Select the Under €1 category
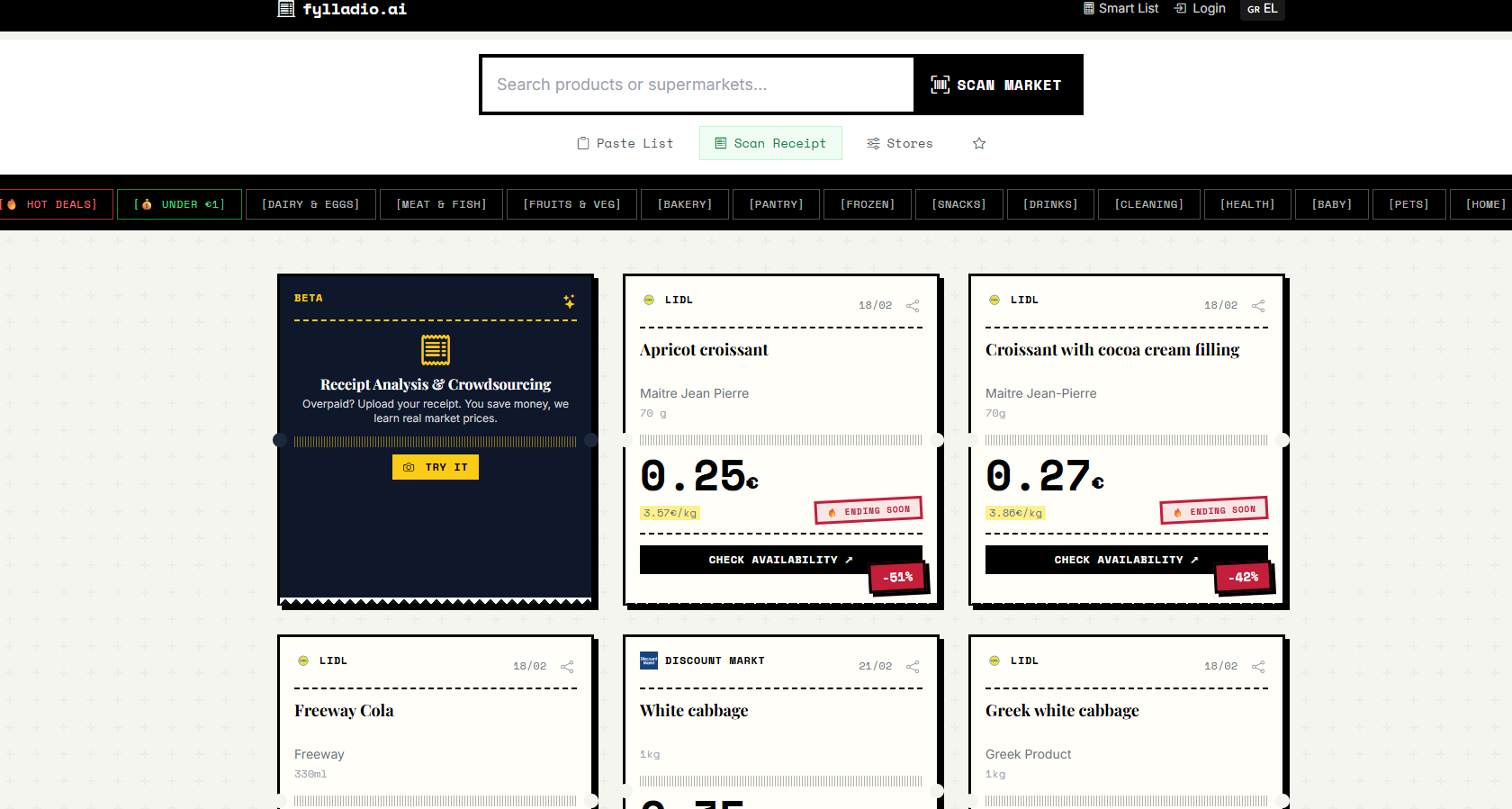This screenshot has width=1512, height=809. (179, 204)
